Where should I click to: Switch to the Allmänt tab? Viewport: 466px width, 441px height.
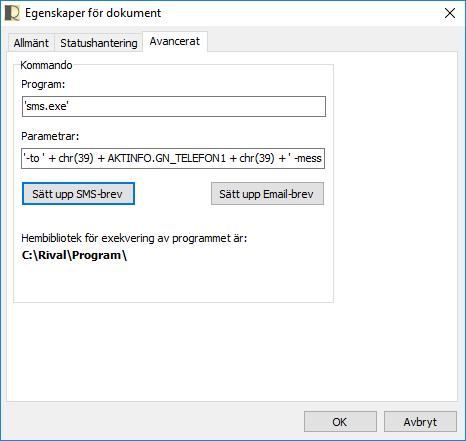(31, 43)
